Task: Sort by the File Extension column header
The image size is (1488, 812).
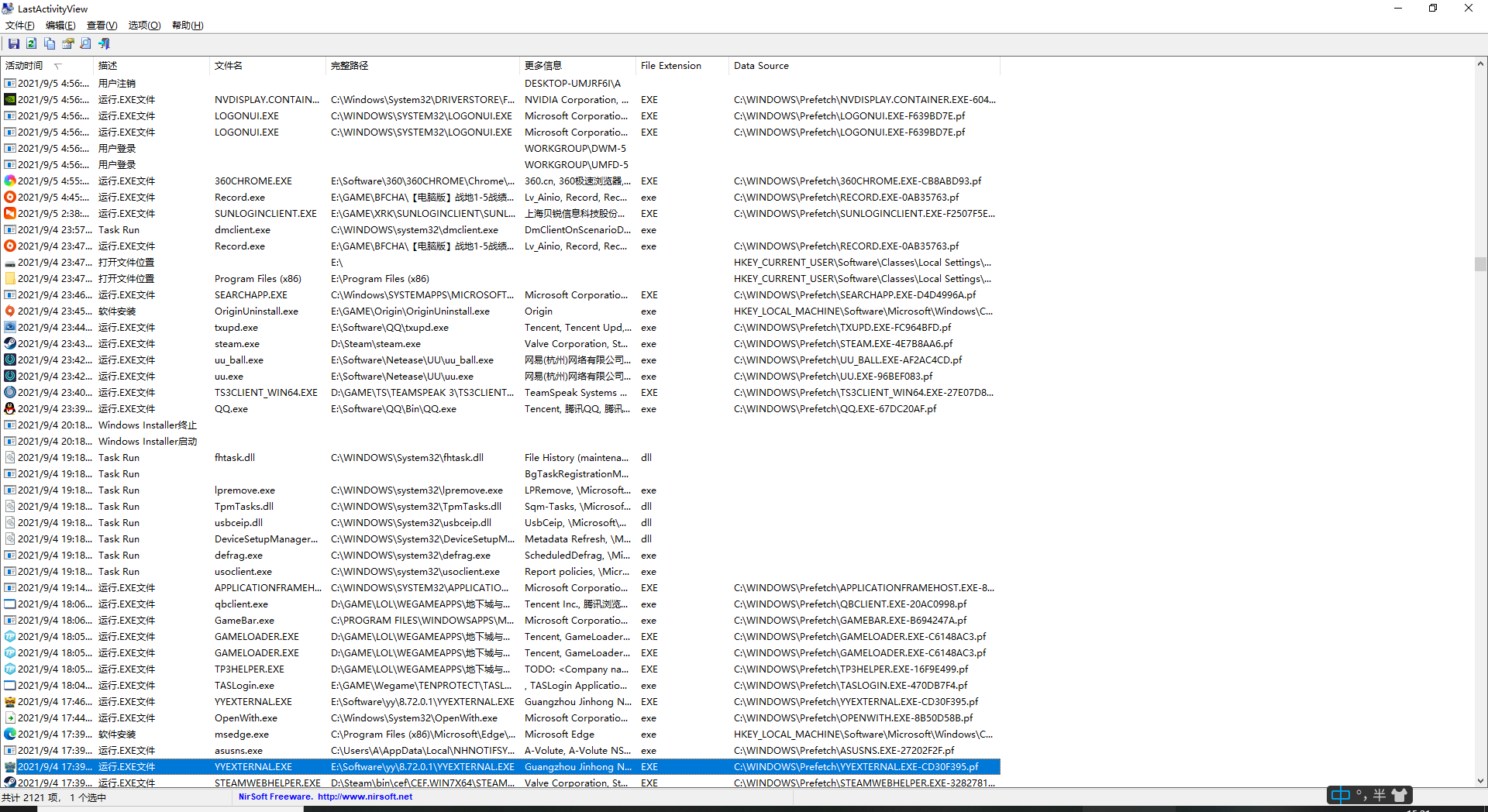Action: tap(682, 66)
